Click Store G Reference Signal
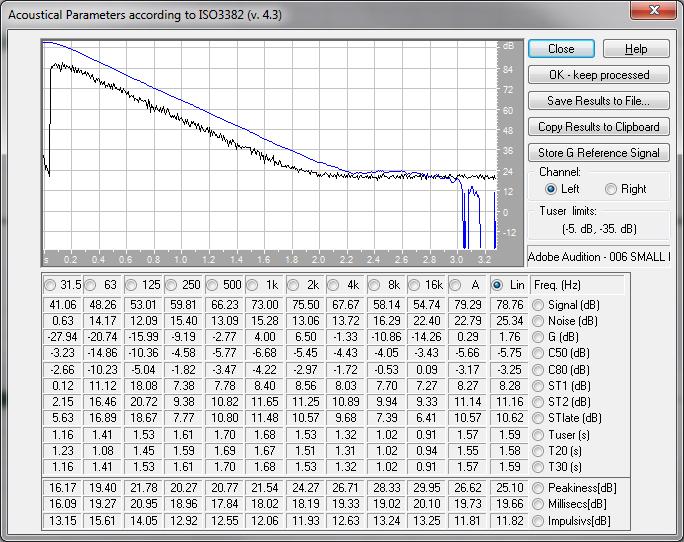The height and width of the screenshot is (542, 684). (x=599, y=153)
